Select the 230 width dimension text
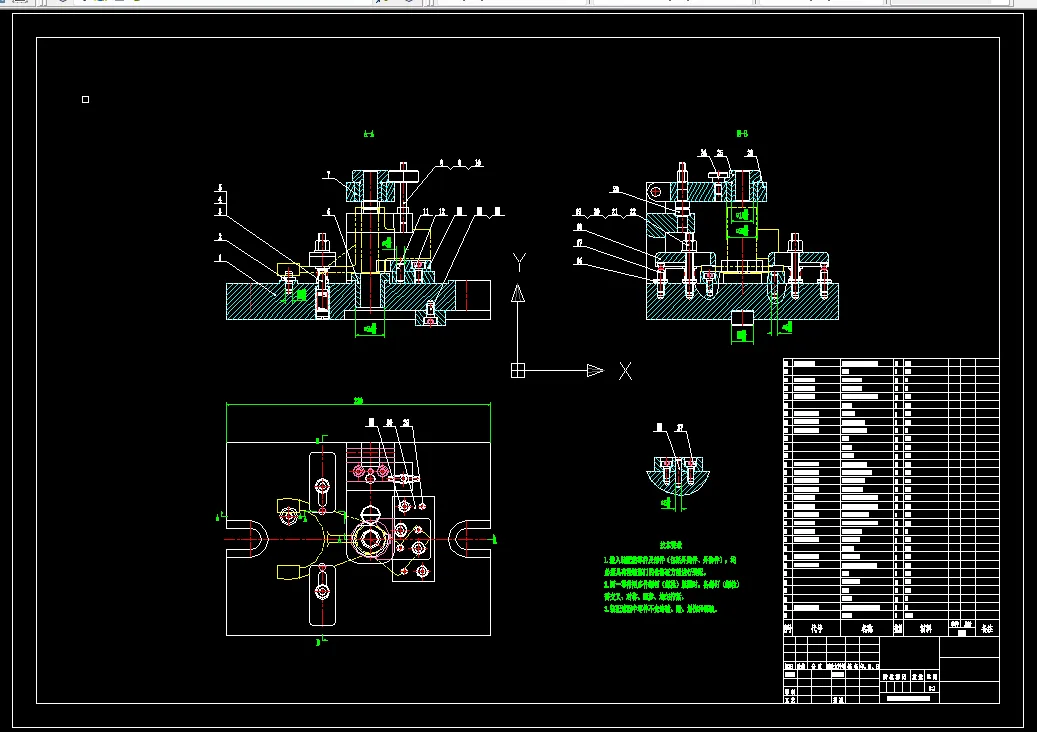 (x=358, y=401)
